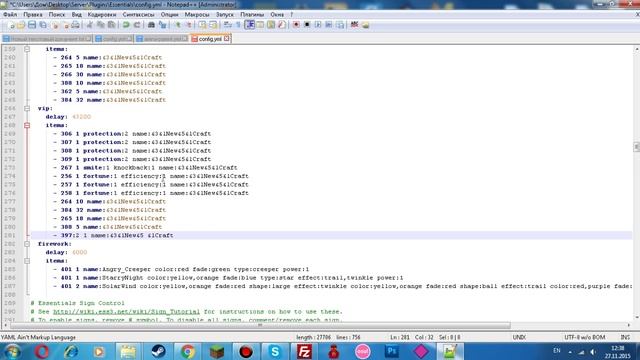Save recorded macro toolbar icon

340,25
